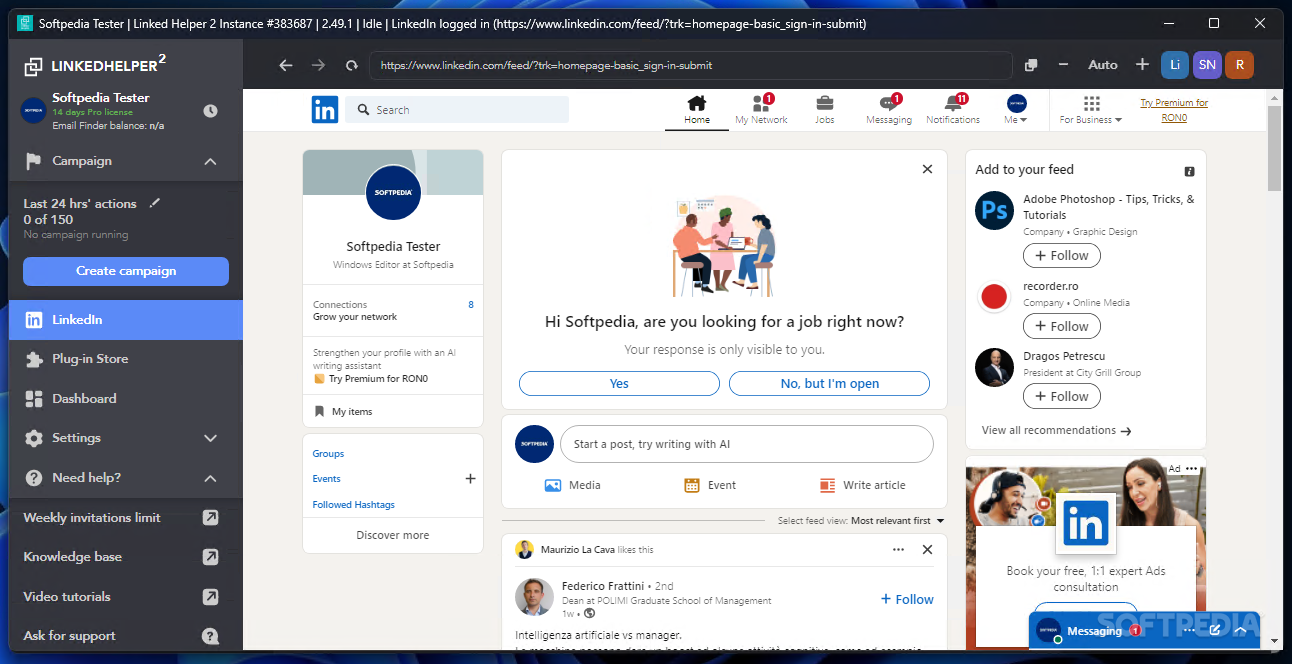Click the Li account button
Viewport: 1292px width, 664px height.
(x=1175, y=65)
